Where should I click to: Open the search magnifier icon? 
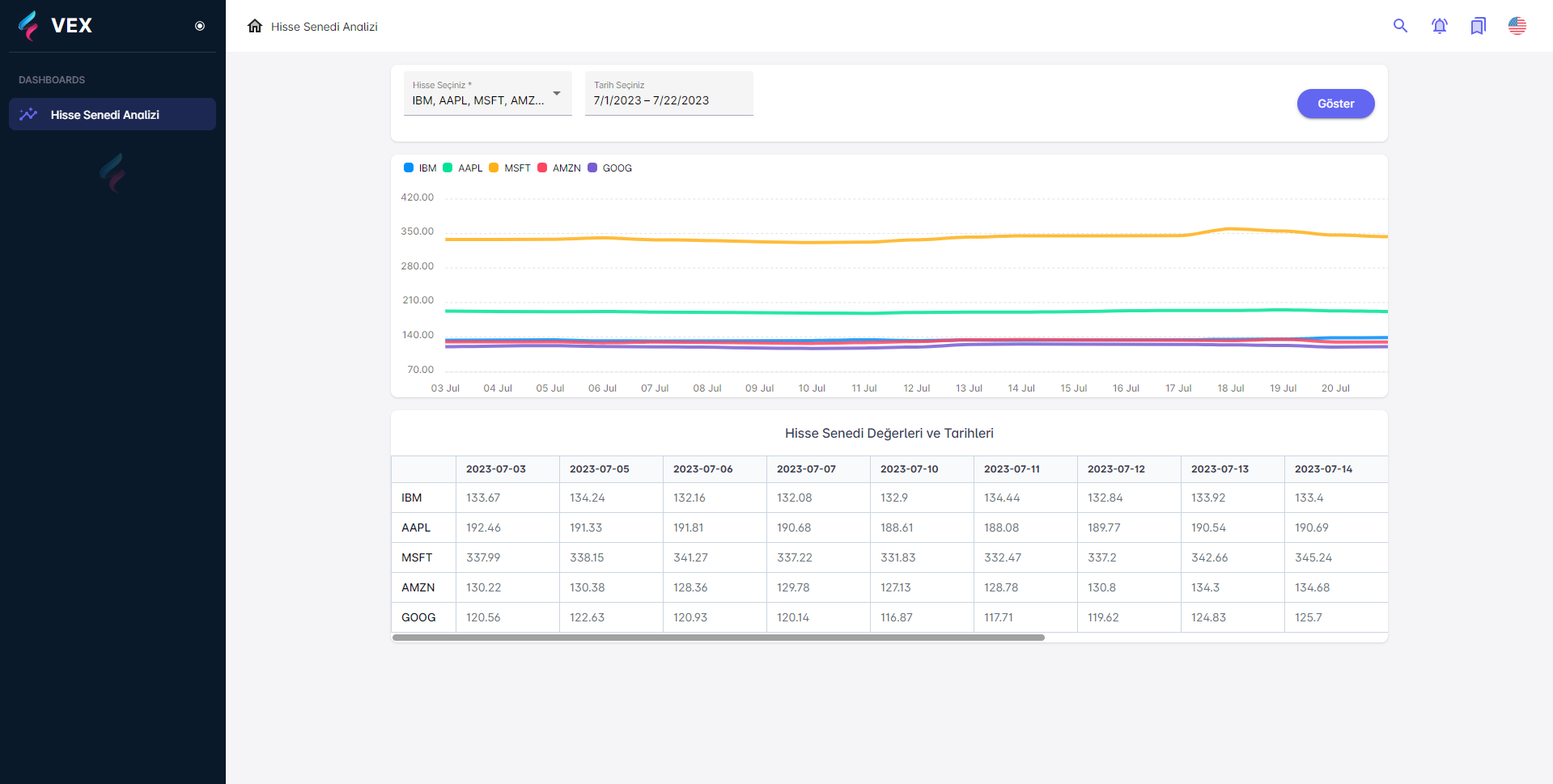click(1400, 26)
